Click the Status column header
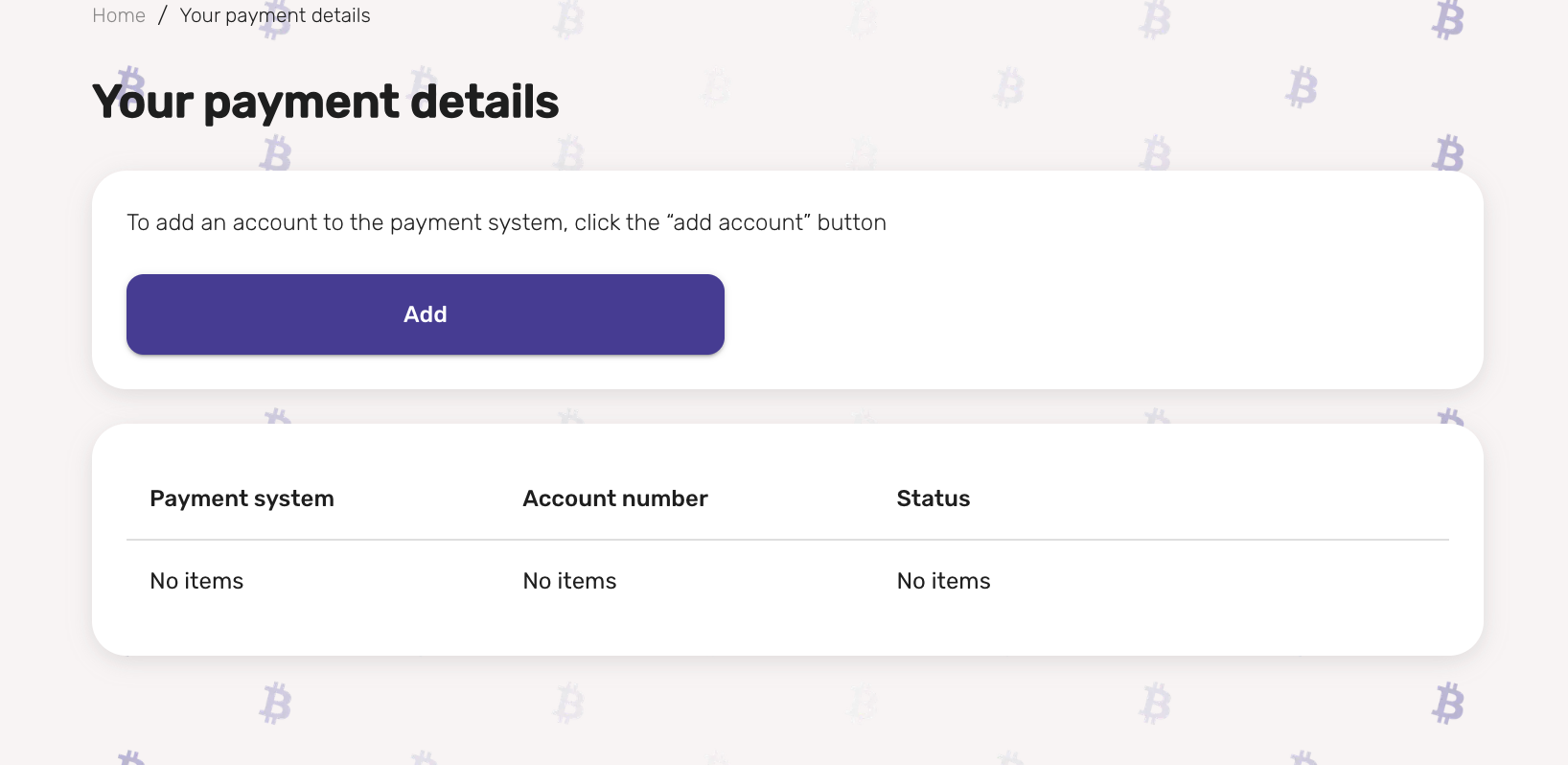1568x765 pixels. click(933, 498)
